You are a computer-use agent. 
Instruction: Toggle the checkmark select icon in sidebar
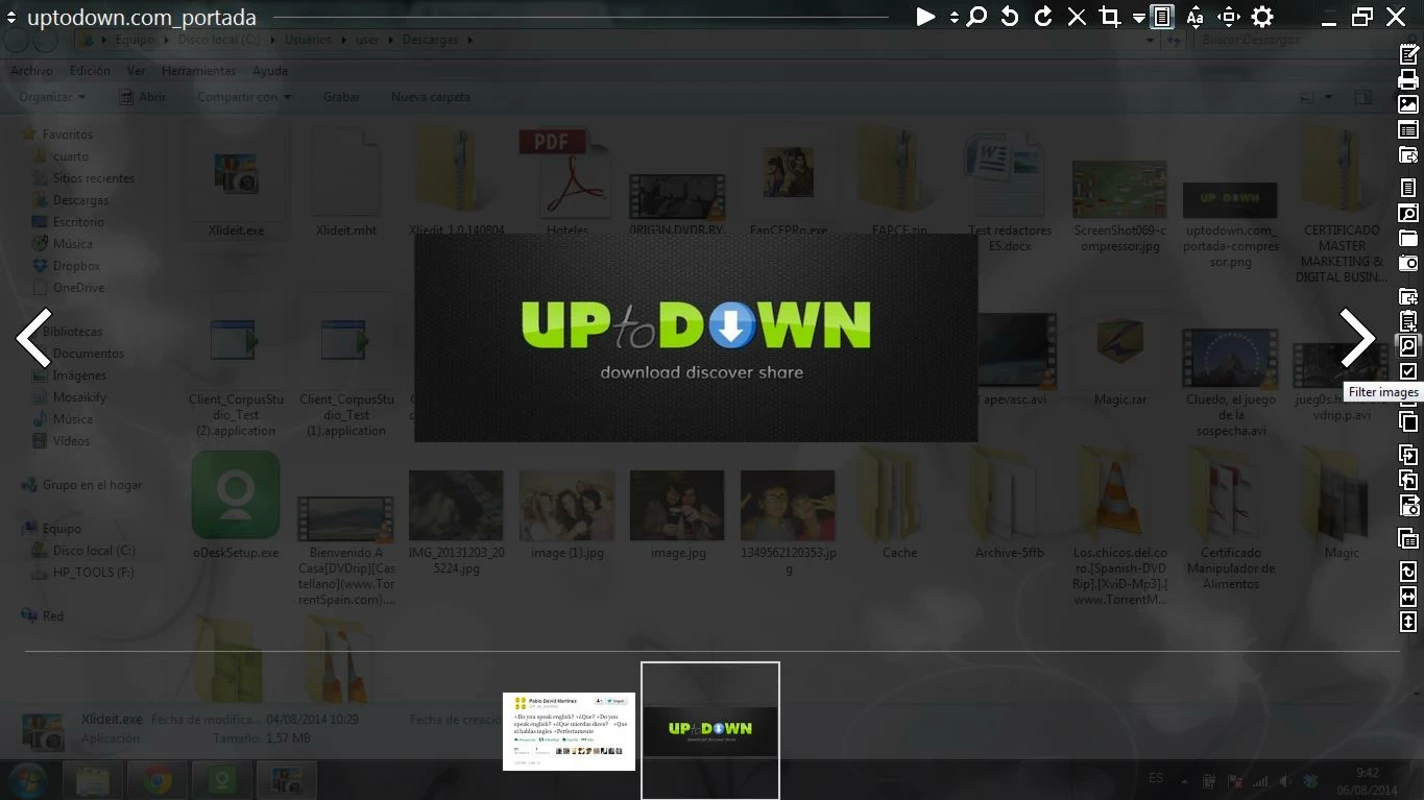coord(1408,371)
